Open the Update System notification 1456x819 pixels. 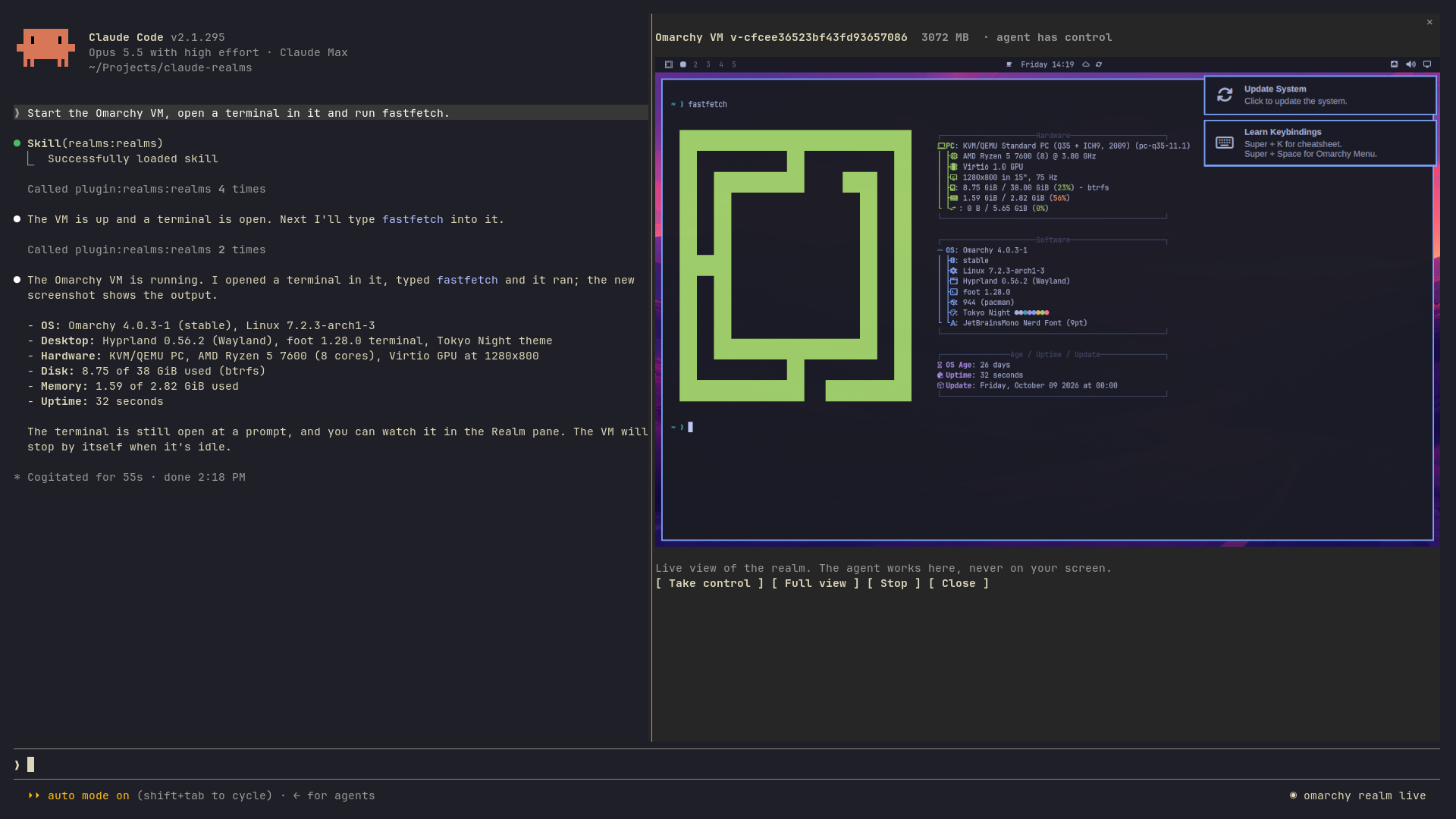[x=1320, y=95]
